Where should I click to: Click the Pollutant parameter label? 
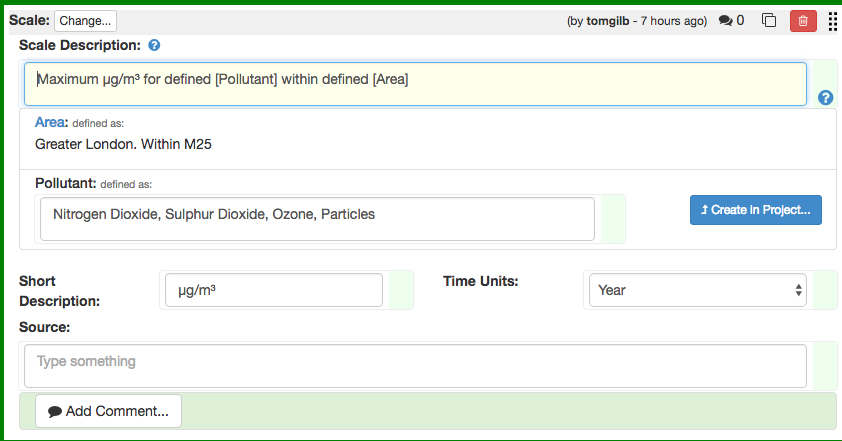(66, 183)
